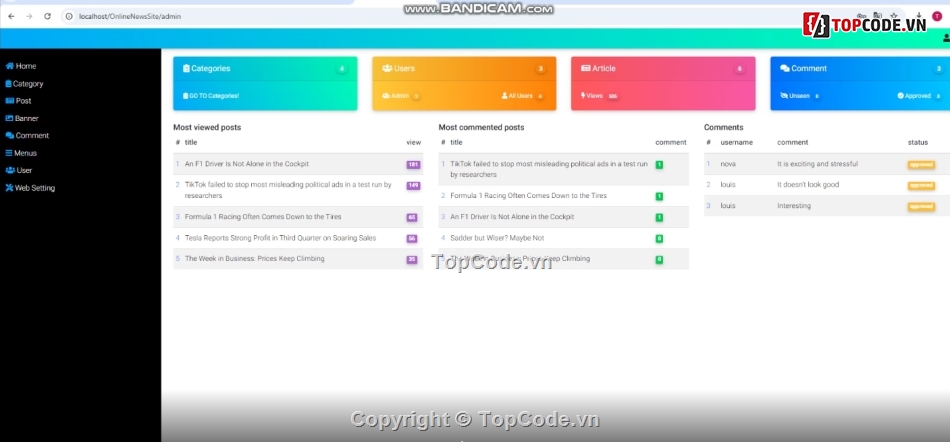This screenshot has height=442, width=950.
Task: Click the speech bubbles icon on Comment card header
Action: point(785,68)
